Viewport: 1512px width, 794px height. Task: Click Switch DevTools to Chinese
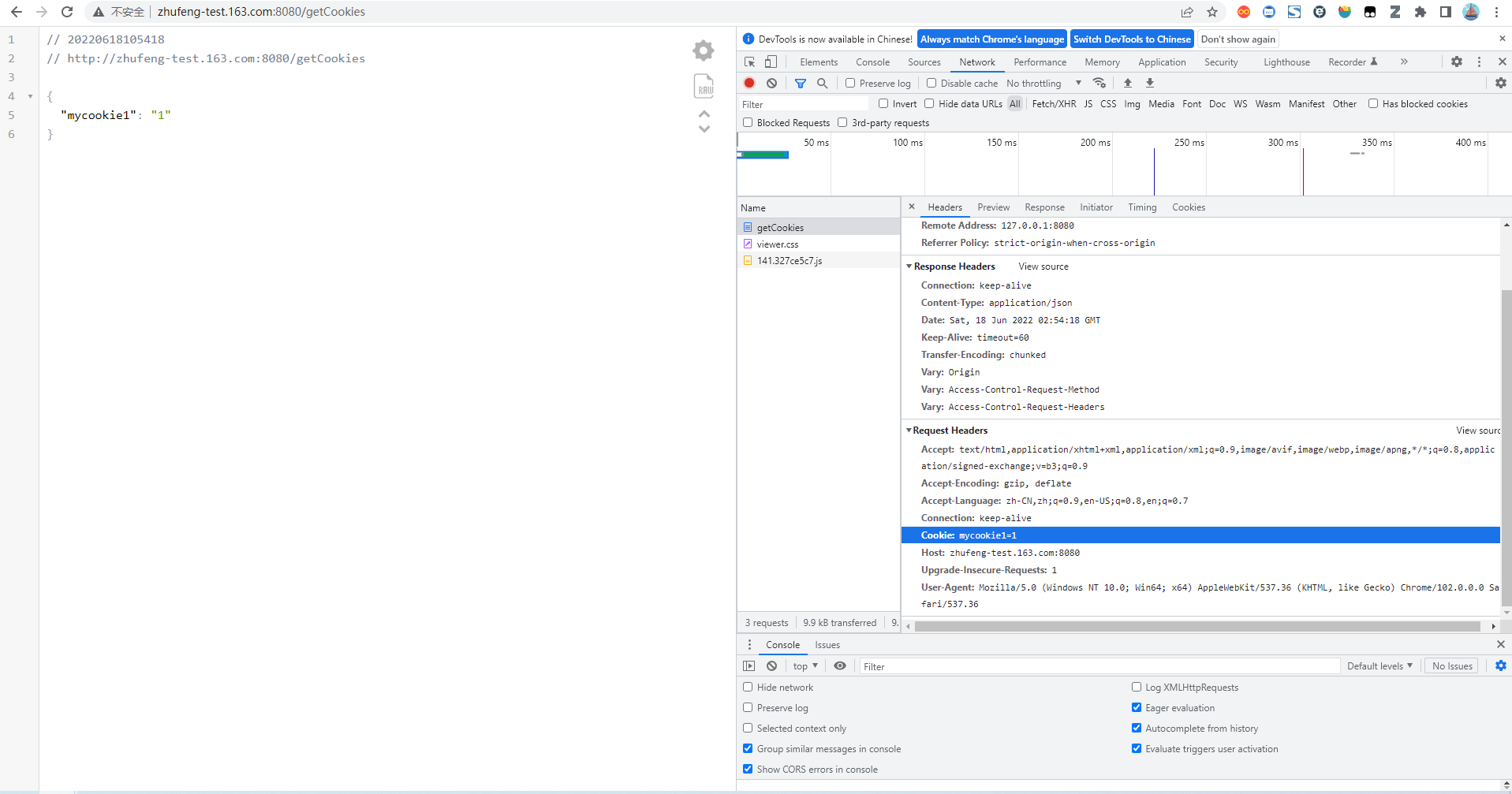(1132, 39)
